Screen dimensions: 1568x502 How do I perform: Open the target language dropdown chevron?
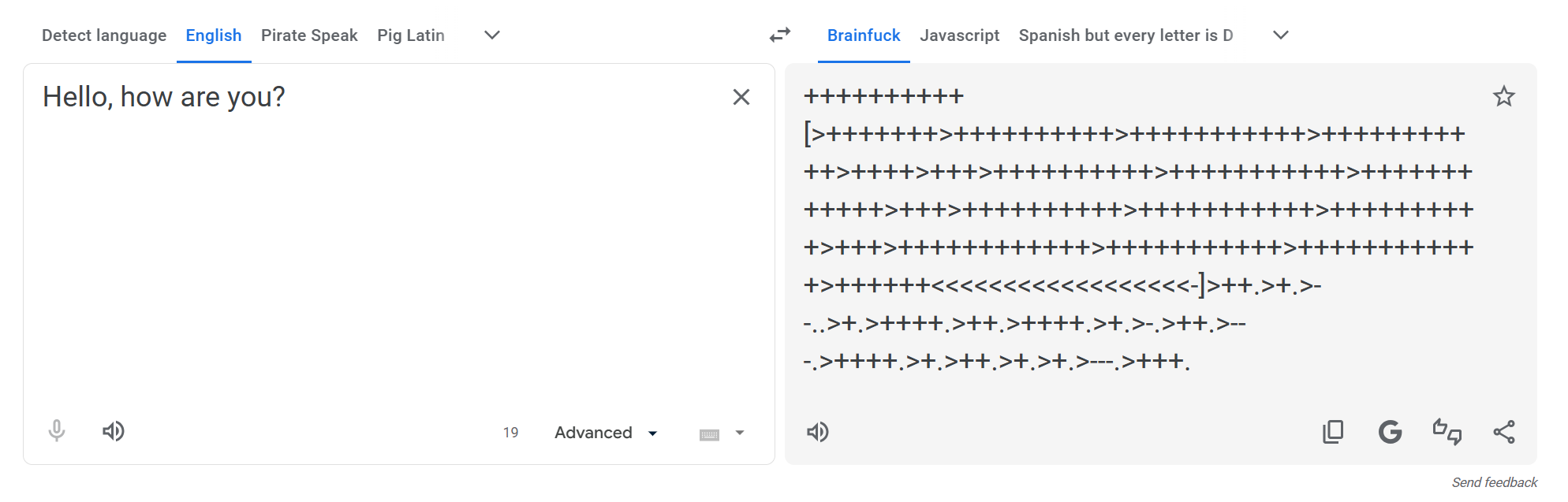[1281, 35]
